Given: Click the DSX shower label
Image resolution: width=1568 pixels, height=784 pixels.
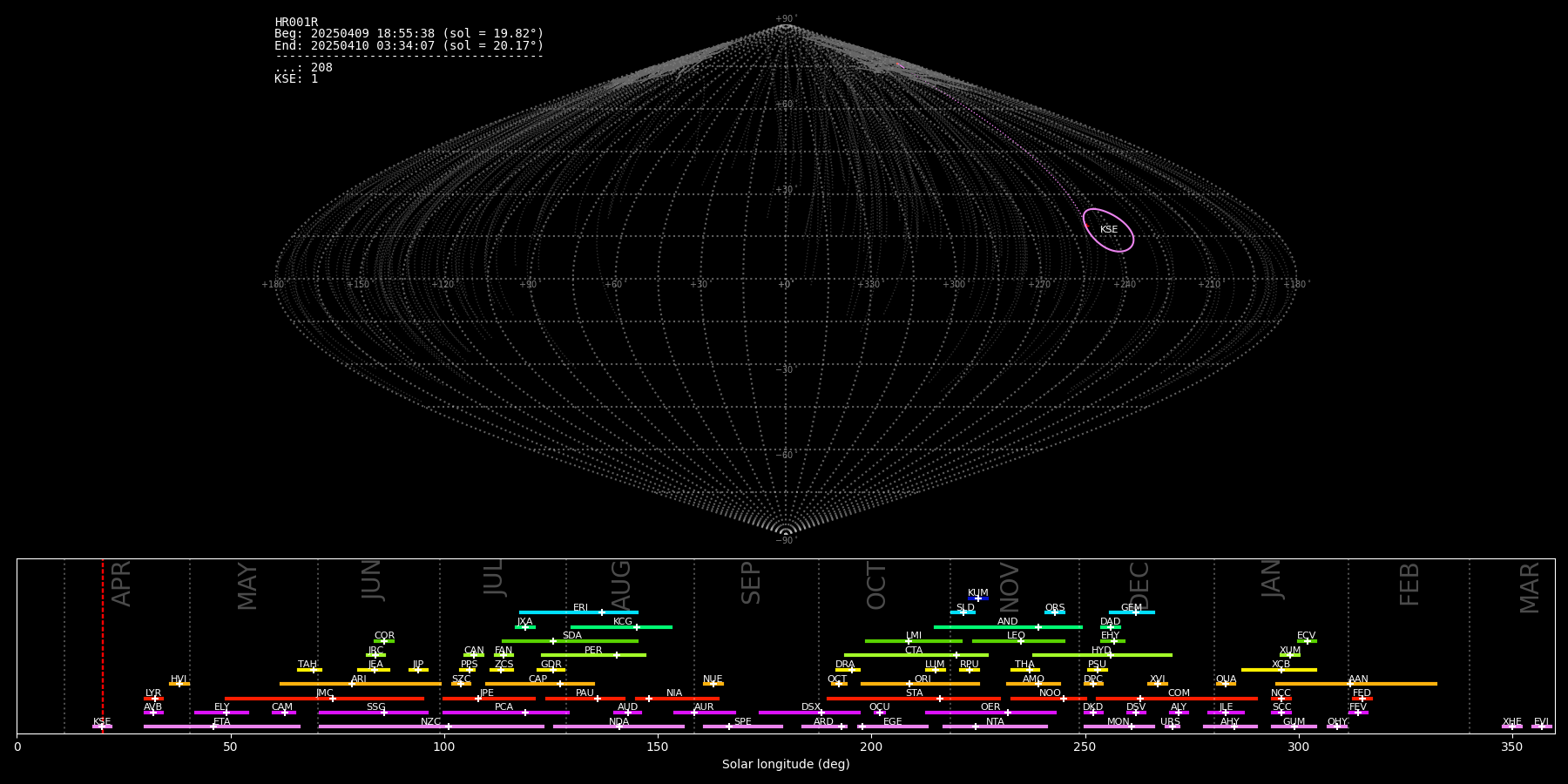Looking at the screenshot, I should coord(811,706).
